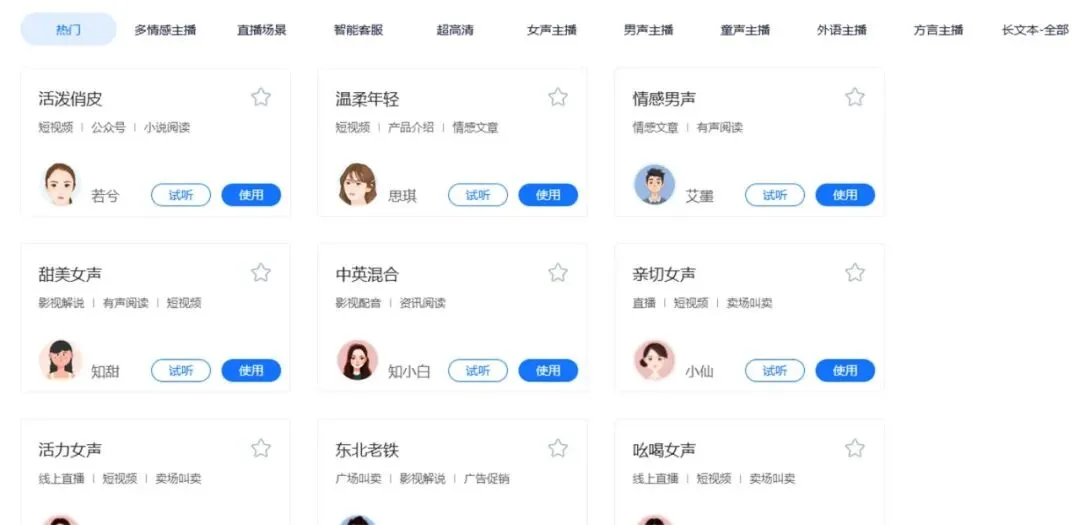This screenshot has height=525, width=1080.
Task: Star the 温柔年轻 voice card
Action: [558, 97]
